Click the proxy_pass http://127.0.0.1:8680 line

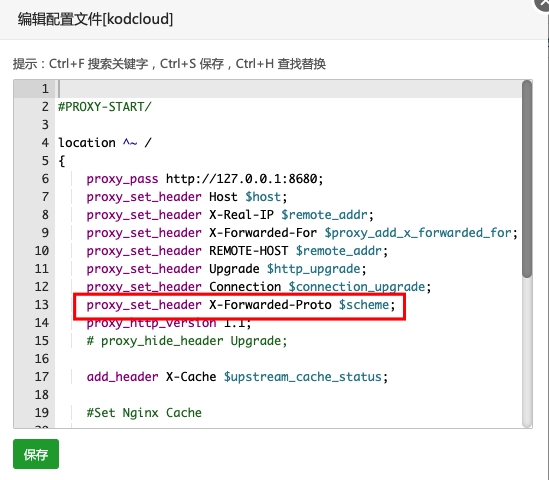coord(205,179)
